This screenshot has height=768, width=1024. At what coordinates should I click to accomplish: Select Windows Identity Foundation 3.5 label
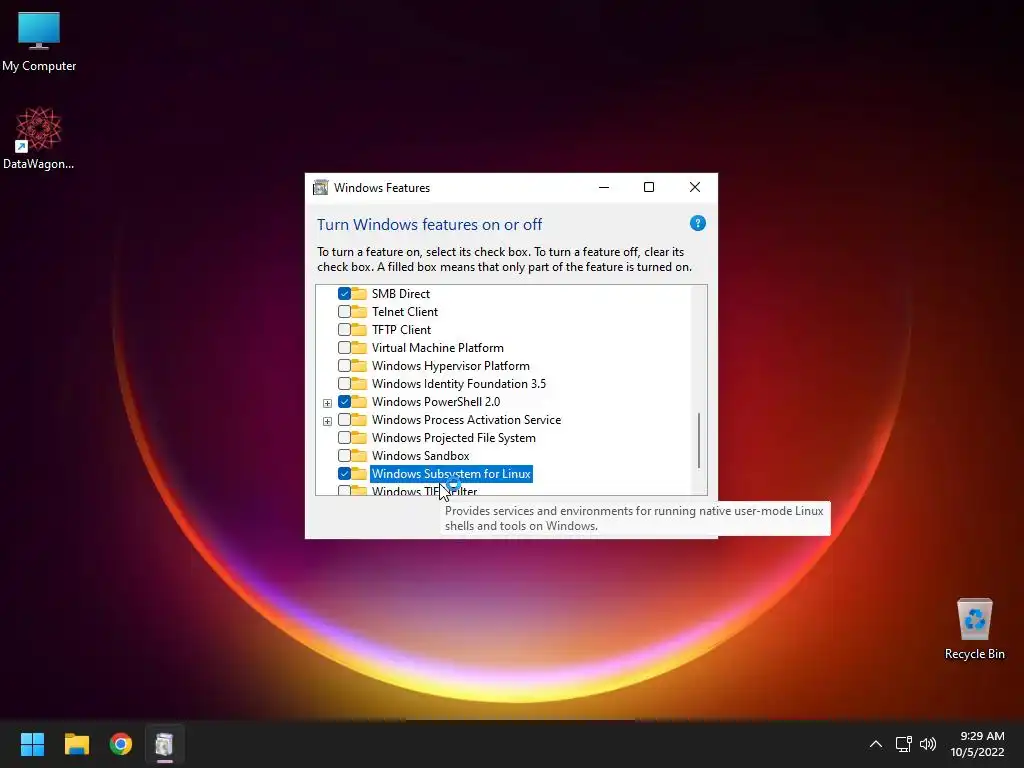tap(458, 383)
